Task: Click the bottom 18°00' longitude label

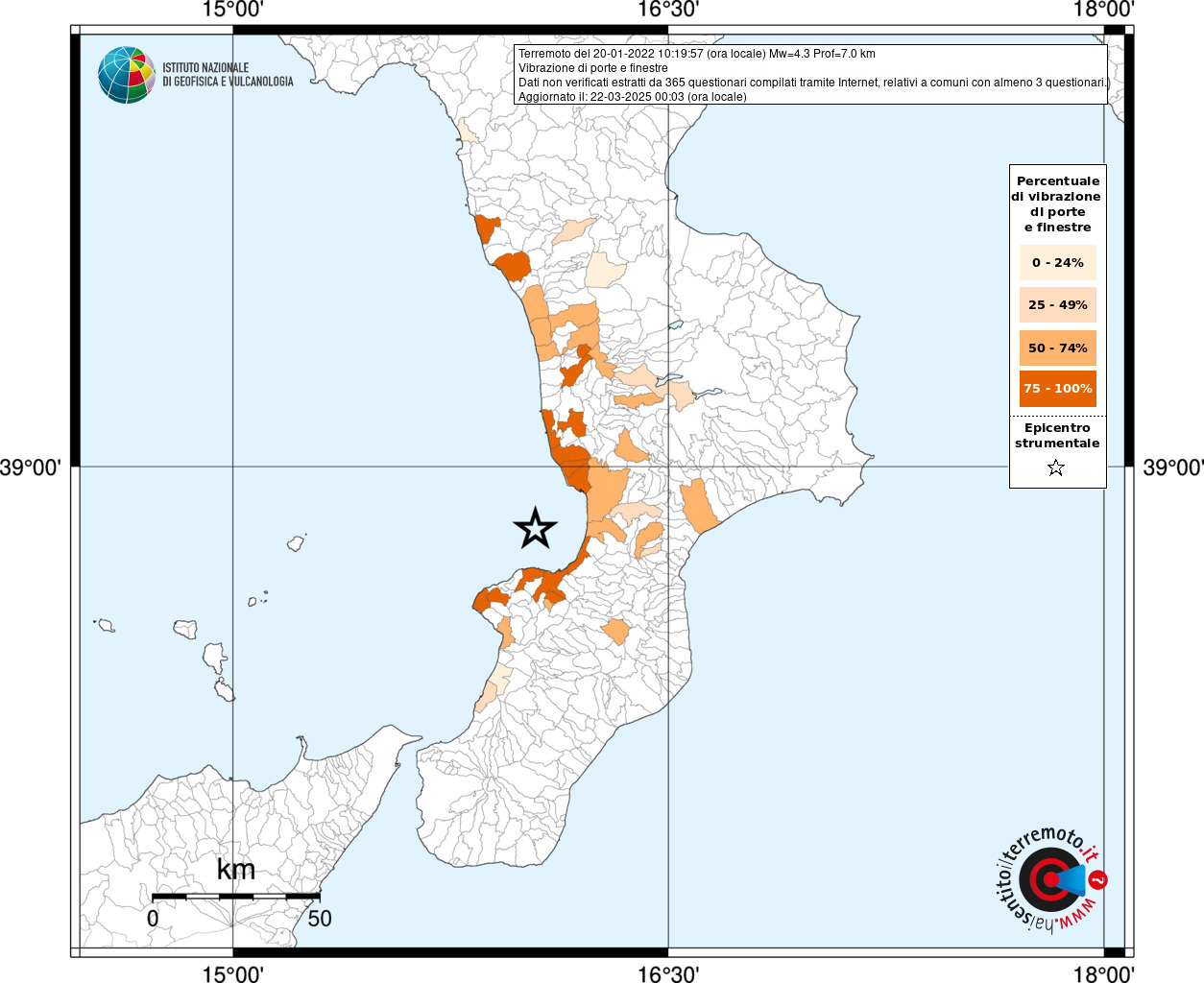Action: tap(1103, 973)
